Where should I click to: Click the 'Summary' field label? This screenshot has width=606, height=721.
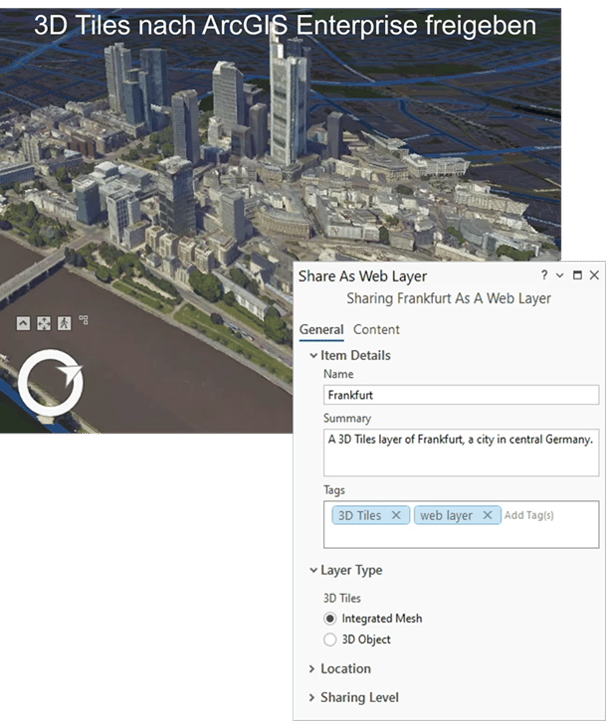pos(347,418)
